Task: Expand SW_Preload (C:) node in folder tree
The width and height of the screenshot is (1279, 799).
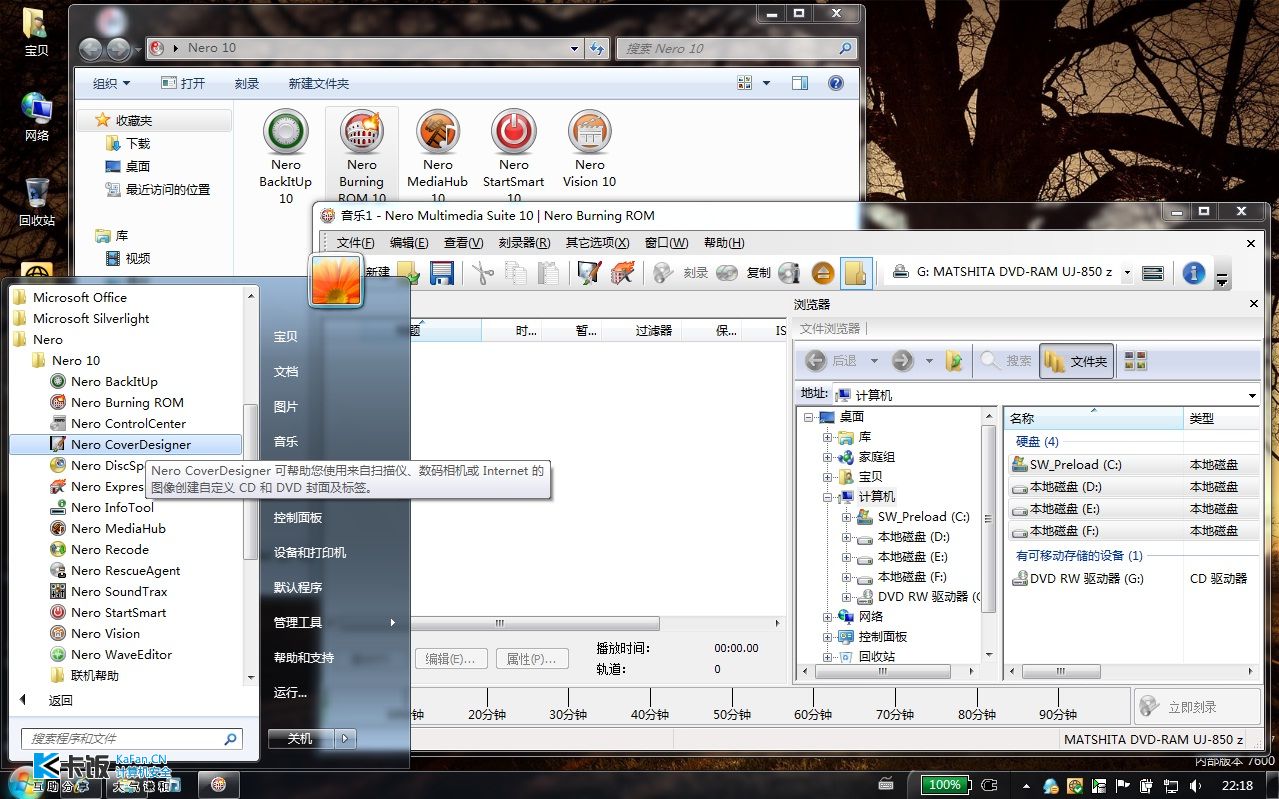Action: click(x=846, y=517)
